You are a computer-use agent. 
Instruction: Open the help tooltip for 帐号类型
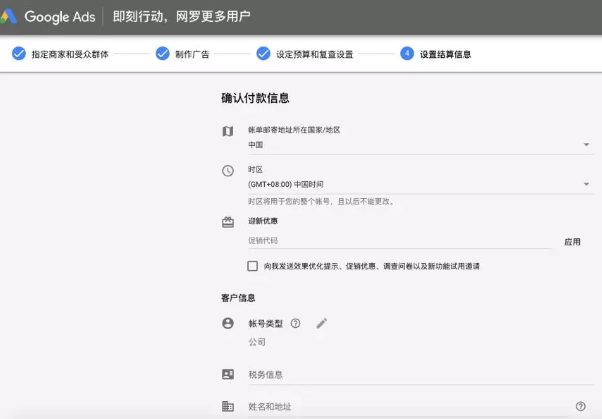coord(295,323)
